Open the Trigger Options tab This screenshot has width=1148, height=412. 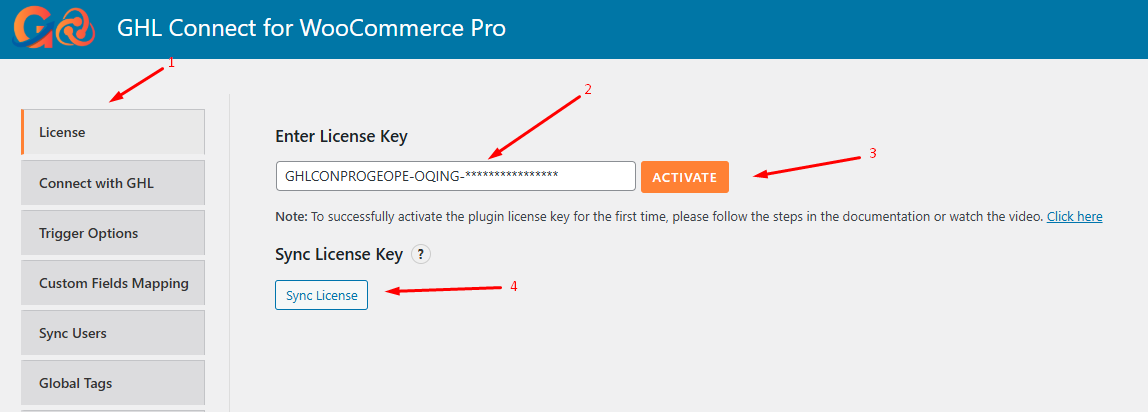[x=112, y=233]
